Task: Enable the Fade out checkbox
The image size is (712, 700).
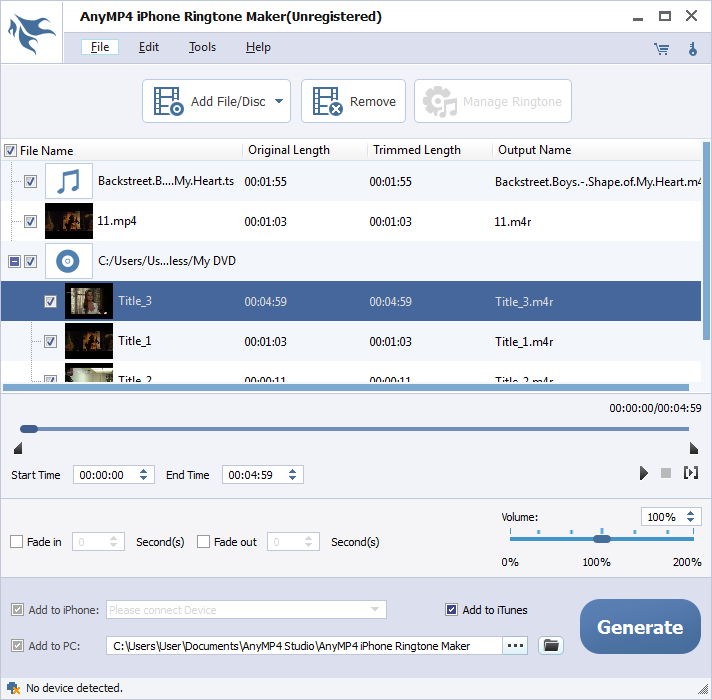Action: click(x=203, y=542)
